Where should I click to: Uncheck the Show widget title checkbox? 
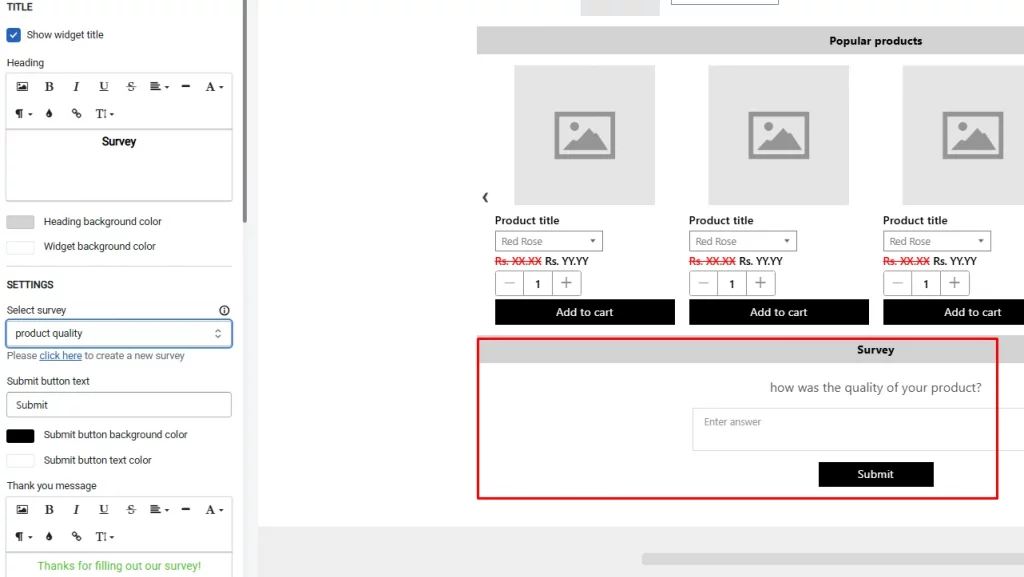coord(14,35)
